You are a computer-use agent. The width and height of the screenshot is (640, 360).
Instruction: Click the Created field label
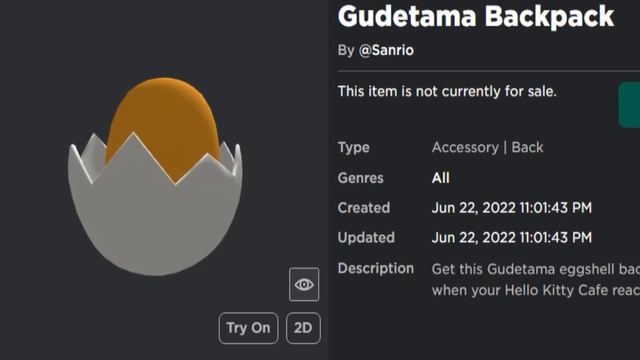pyautogui.click(x=364, y=208)
